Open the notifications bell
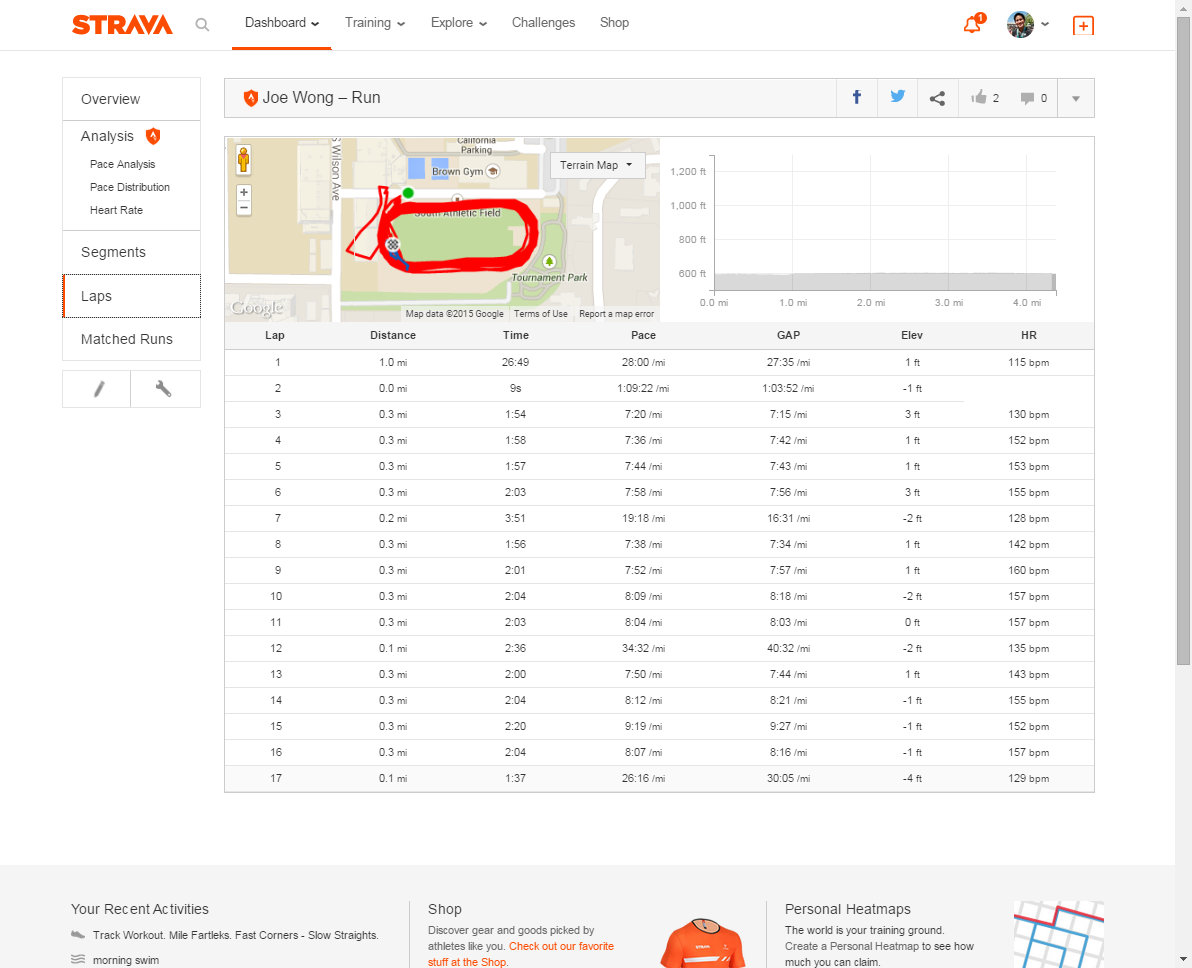The image size is (1192, 968). (x=972, y=25)
